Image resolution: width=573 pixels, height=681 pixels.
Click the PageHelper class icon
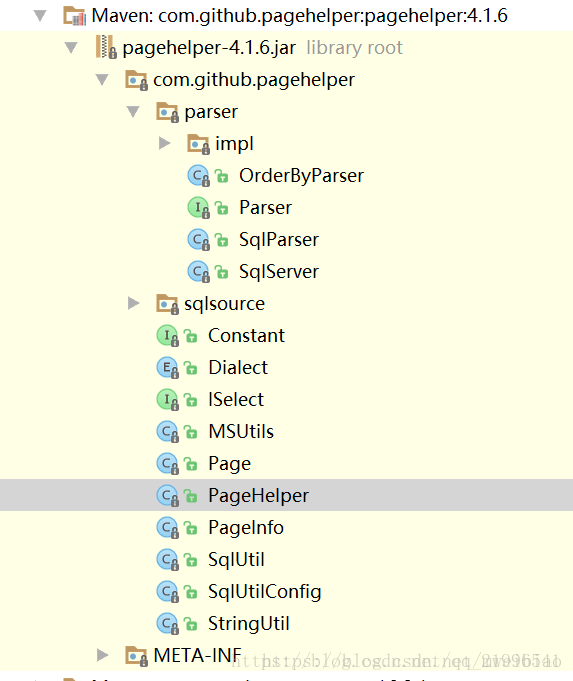(x=168, y=496)
